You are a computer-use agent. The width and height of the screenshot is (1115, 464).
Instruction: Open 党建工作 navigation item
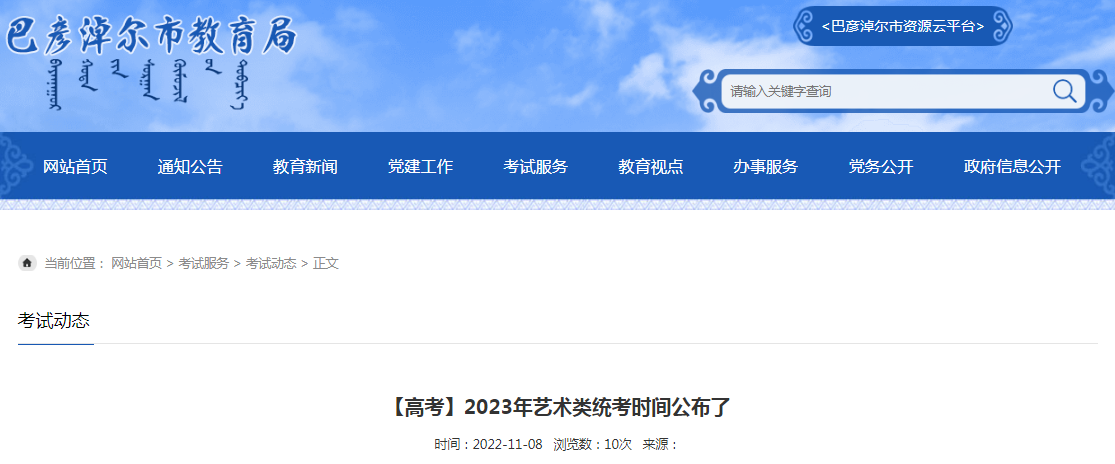[420, 167]
